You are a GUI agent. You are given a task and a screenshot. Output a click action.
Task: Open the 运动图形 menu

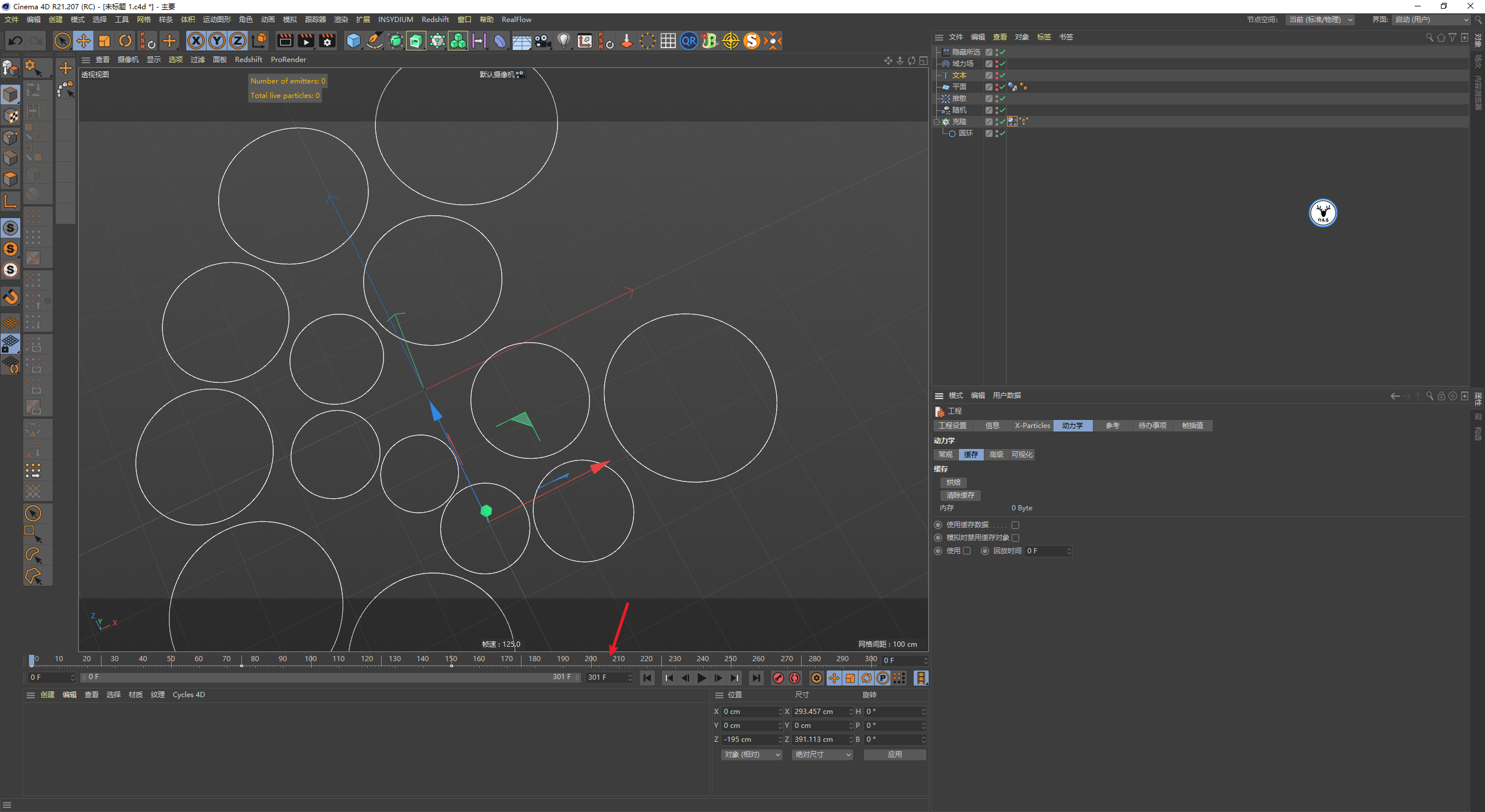coord(216,20)
